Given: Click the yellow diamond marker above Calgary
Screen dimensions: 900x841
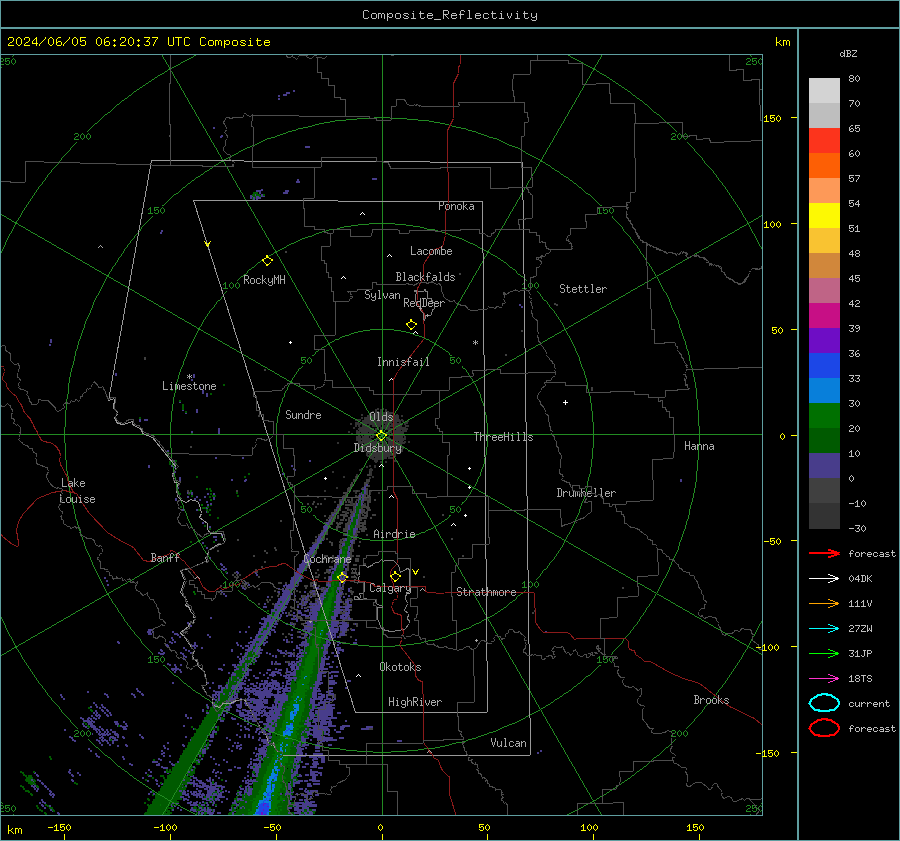Looking at the screenshot, I should point(395,576).
